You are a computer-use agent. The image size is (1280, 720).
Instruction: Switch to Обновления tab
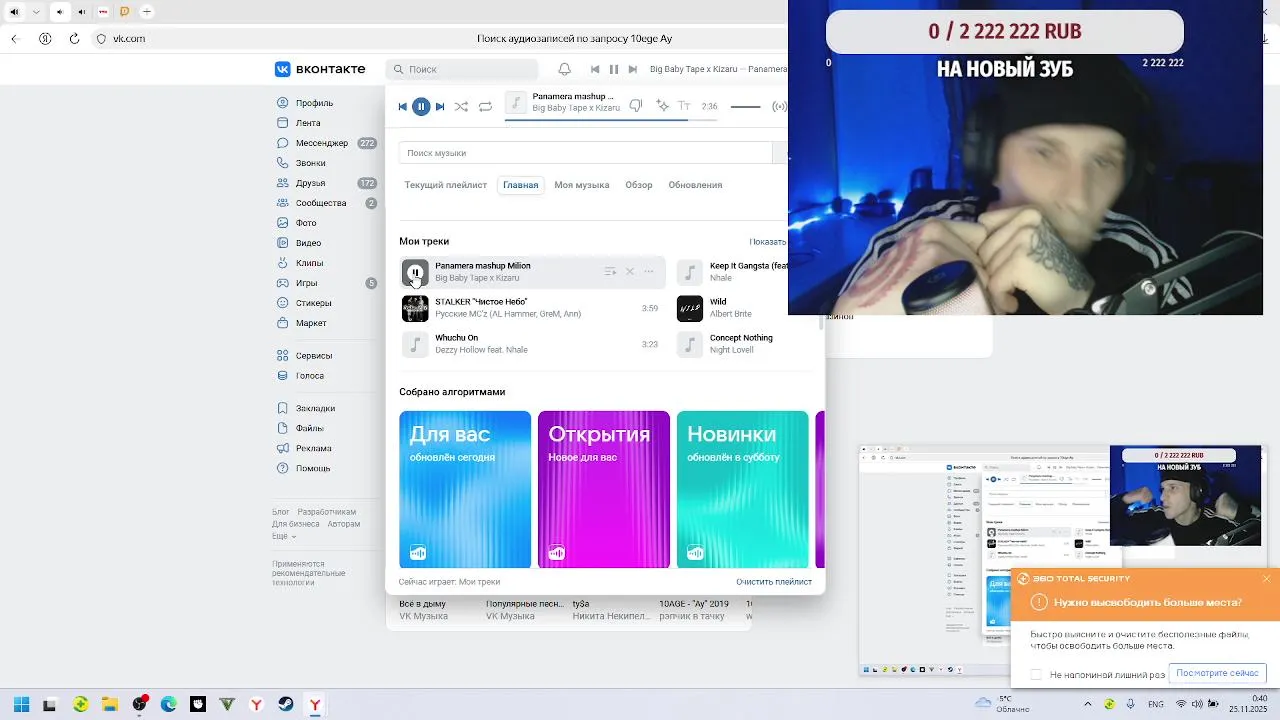(x=695, y=185)
